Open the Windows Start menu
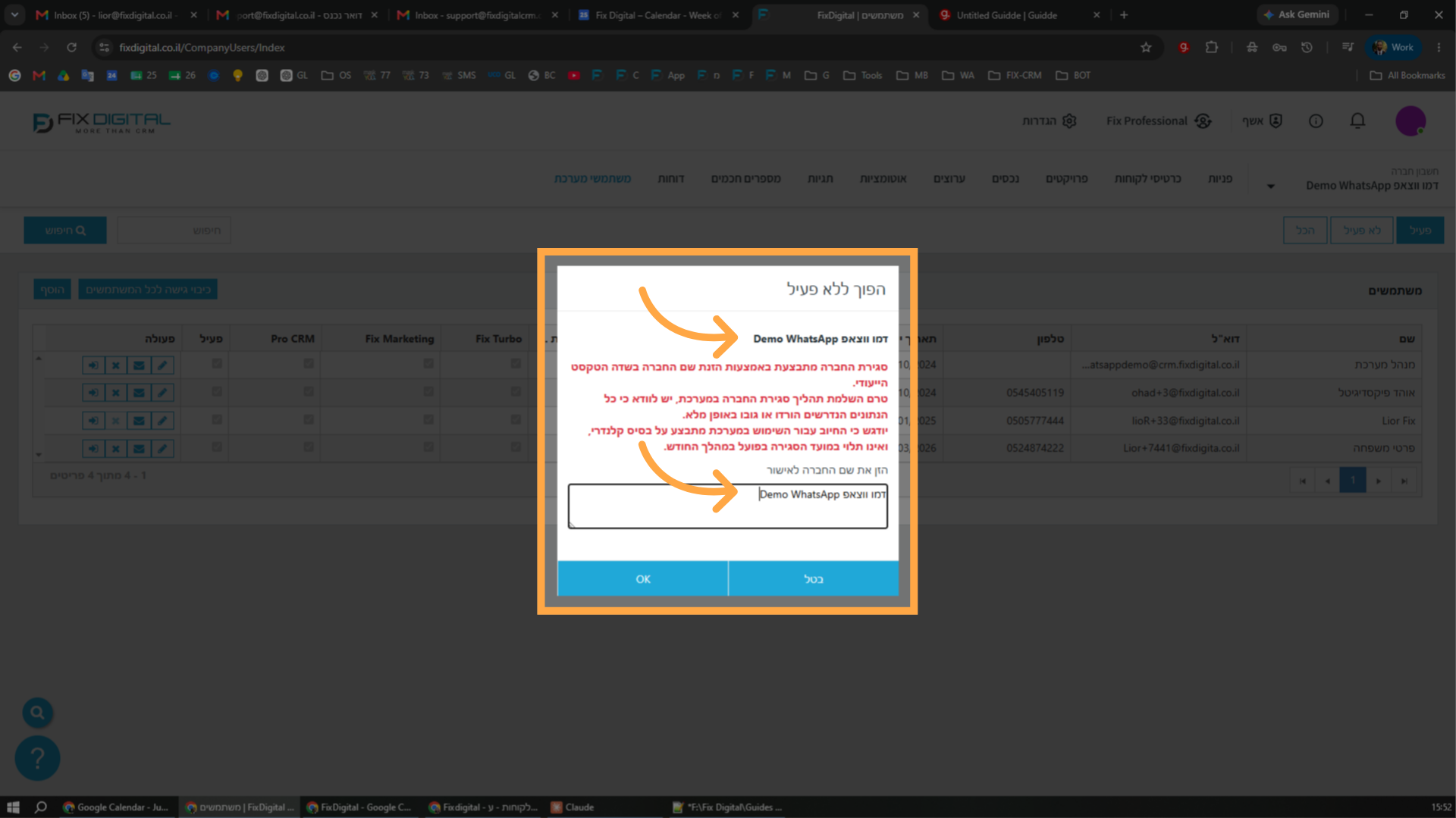This screenshot has height=818, width=1456. (13, 807)
